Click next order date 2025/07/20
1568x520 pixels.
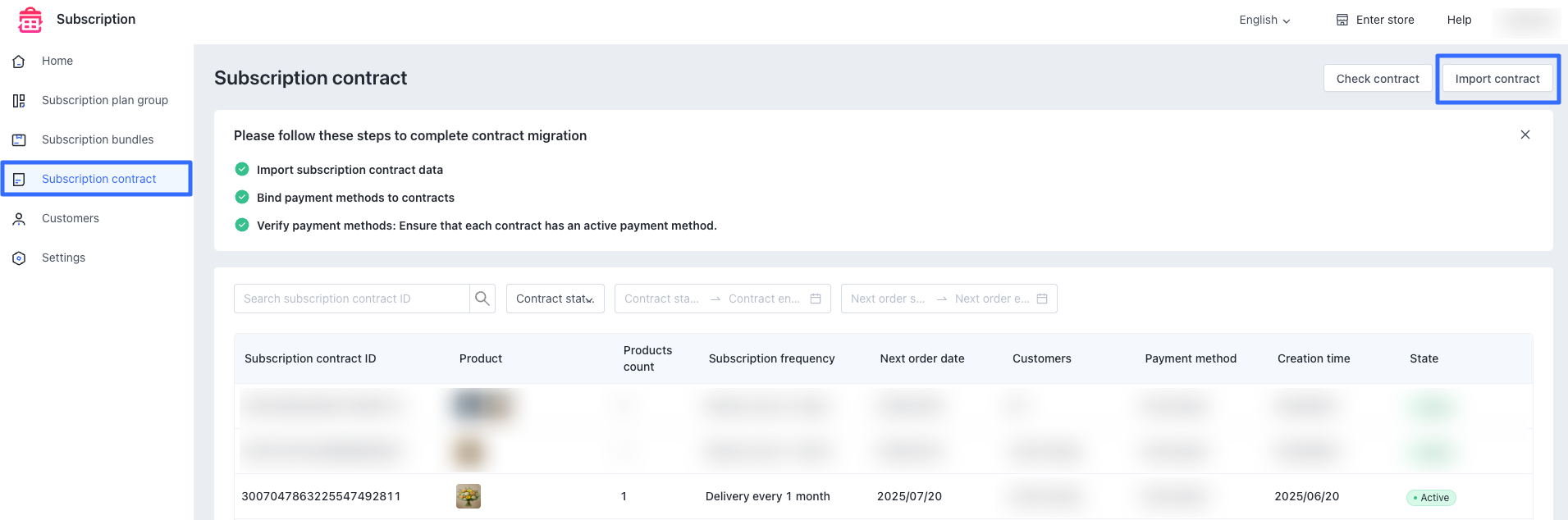[909, 496]
